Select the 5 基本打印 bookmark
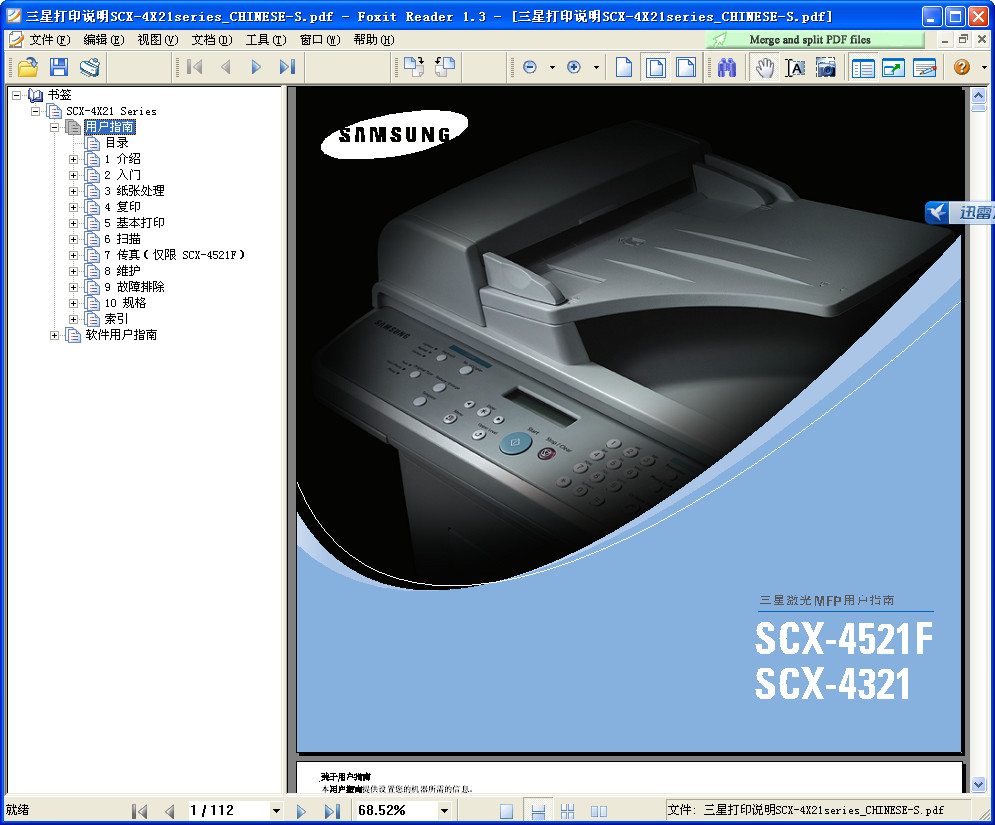The width and height of the screenshot is (995, 825). [x=134, y=223]
